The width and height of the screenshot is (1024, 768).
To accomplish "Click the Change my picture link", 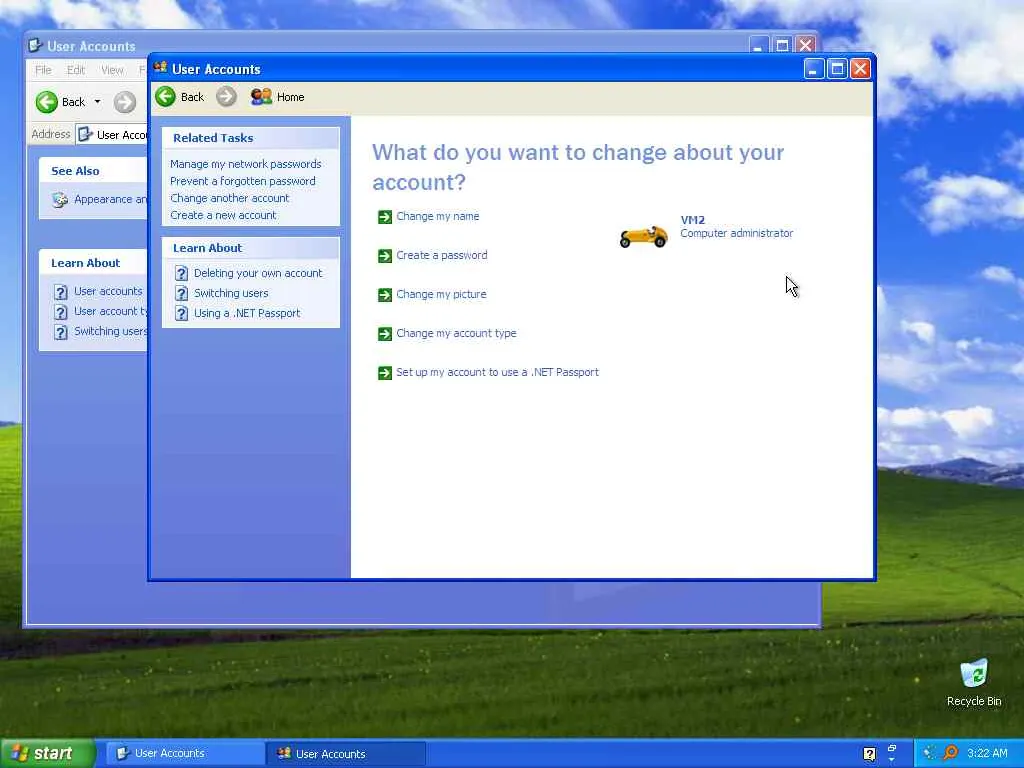I will pos(441,295).
